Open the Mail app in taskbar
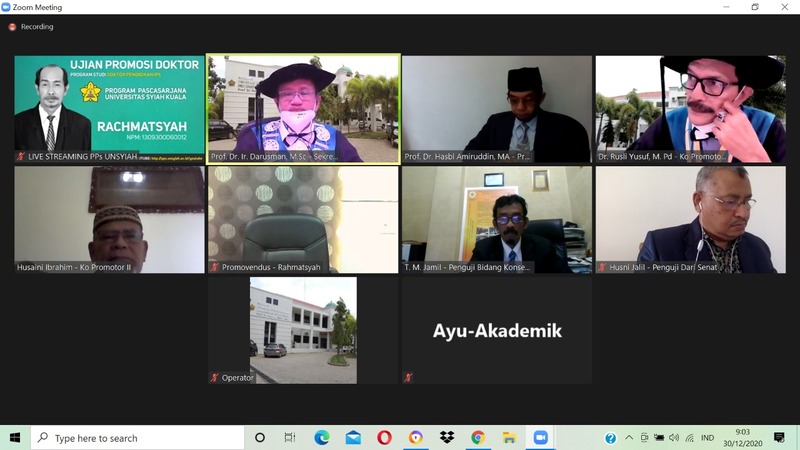The width and height of the screenshot is (800, 450). 353,438
